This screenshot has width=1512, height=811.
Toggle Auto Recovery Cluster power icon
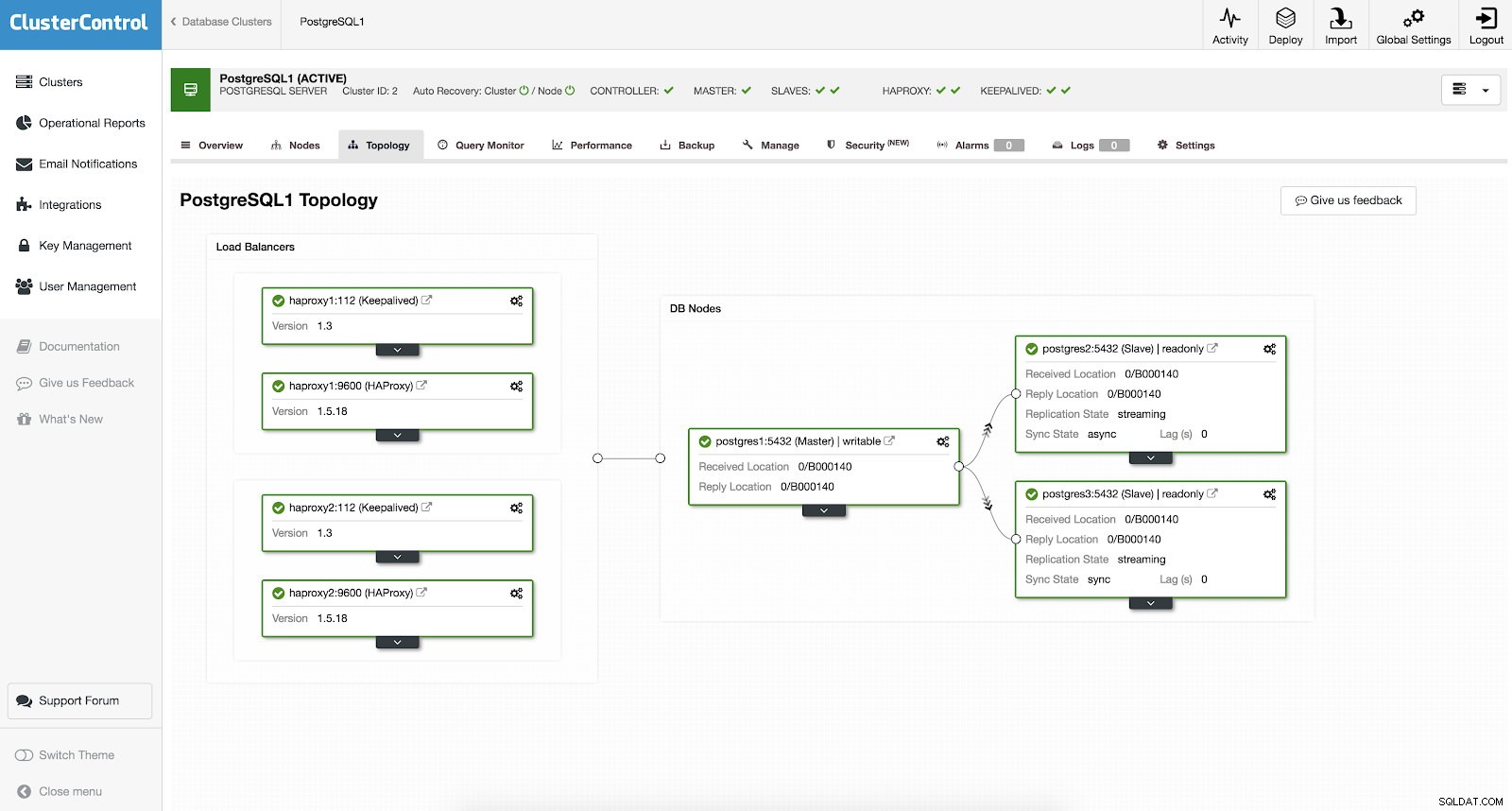[x=524, y=91]
